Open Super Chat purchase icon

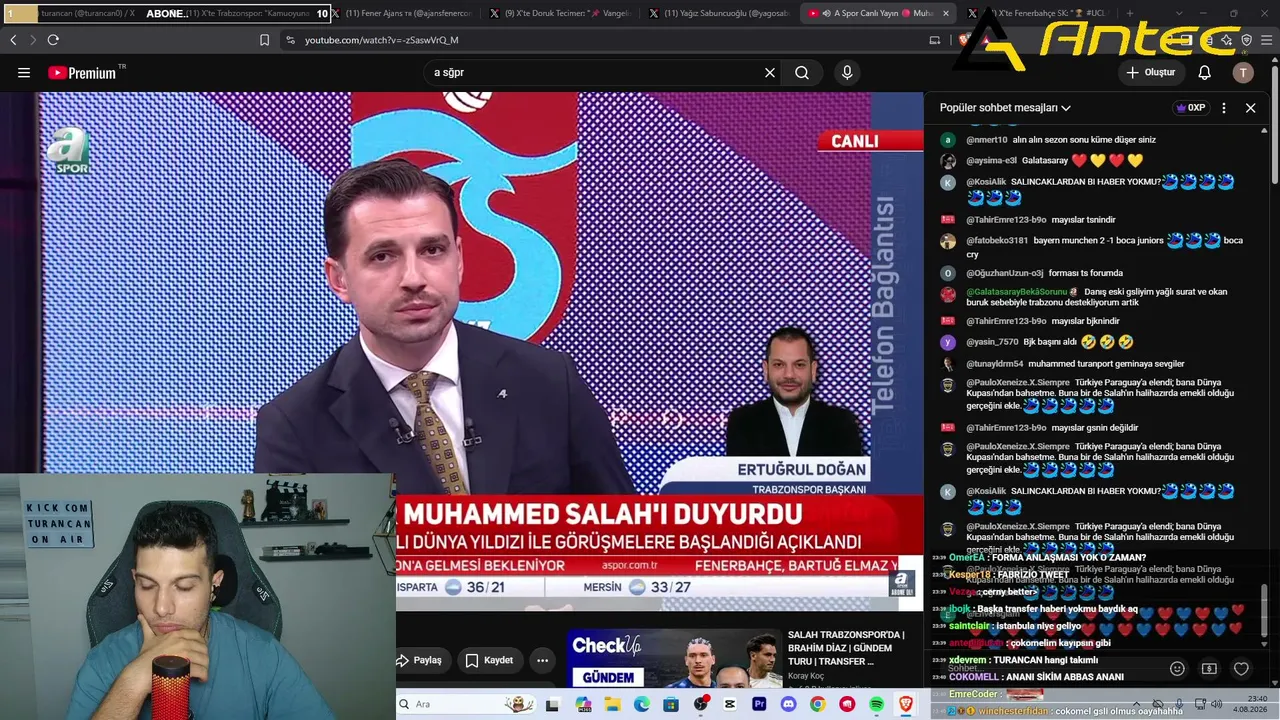(x=1209, y=668)
